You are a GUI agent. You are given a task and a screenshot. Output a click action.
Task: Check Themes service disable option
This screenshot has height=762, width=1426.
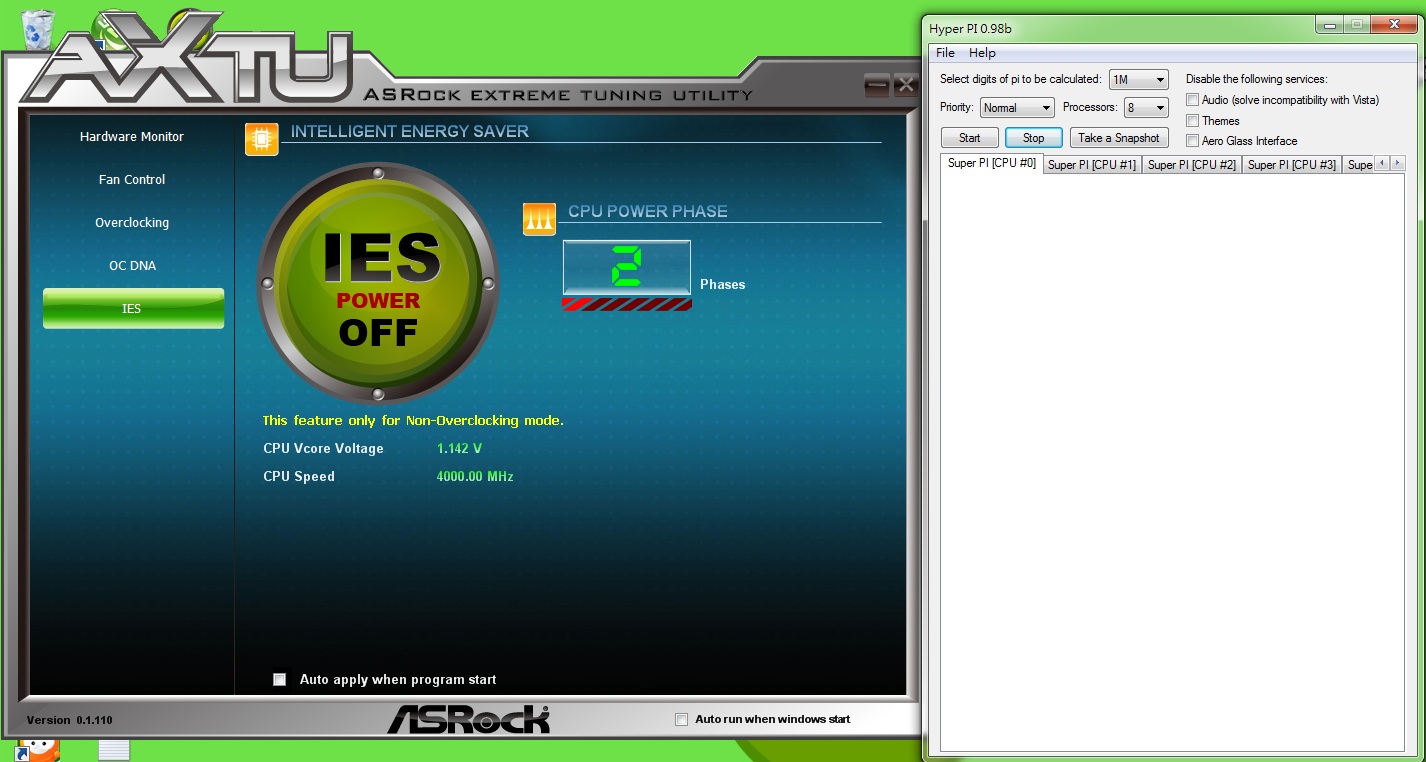[1192, 121]
